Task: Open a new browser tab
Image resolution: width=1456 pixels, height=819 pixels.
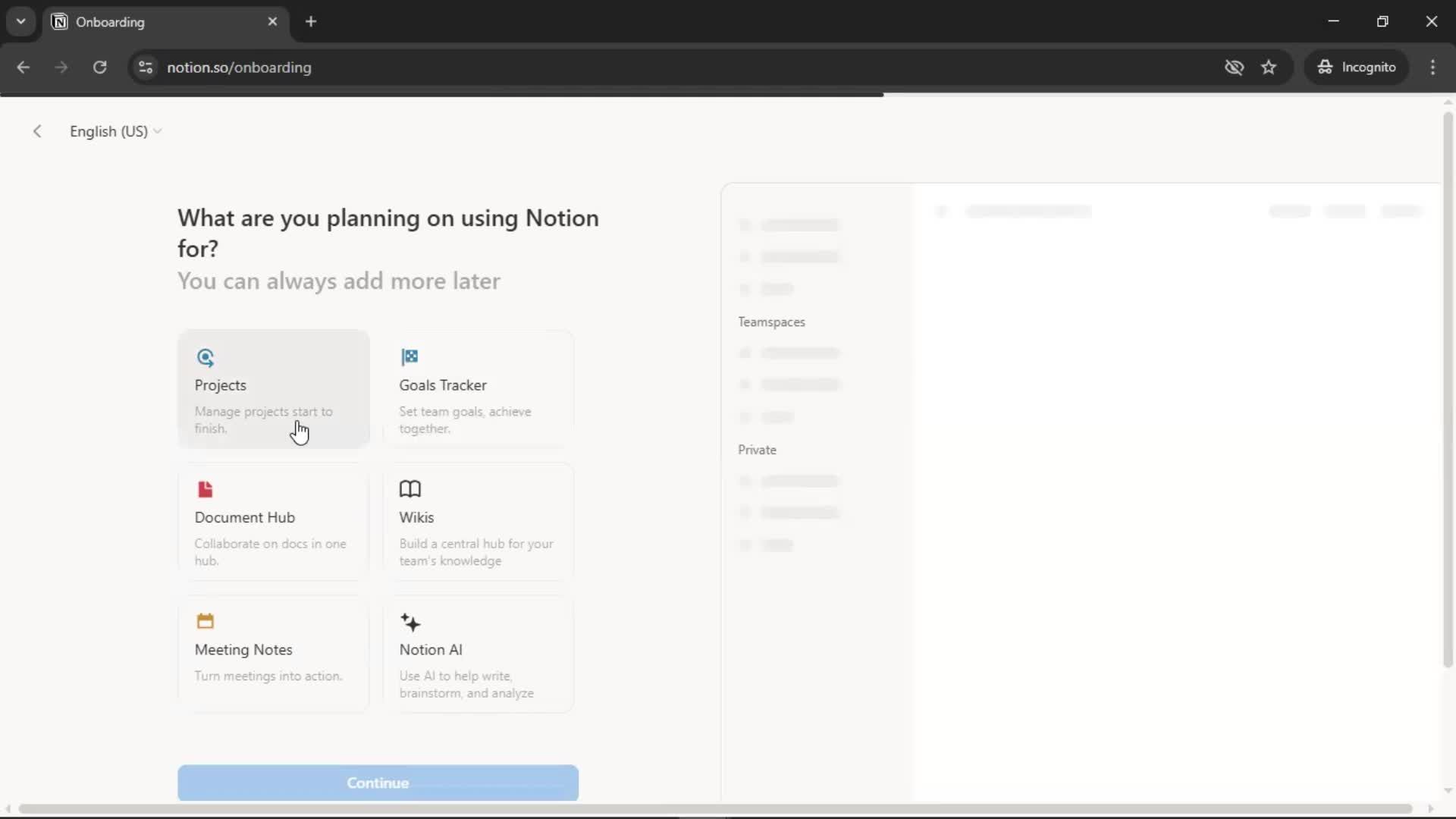Action: coord(311,22)
